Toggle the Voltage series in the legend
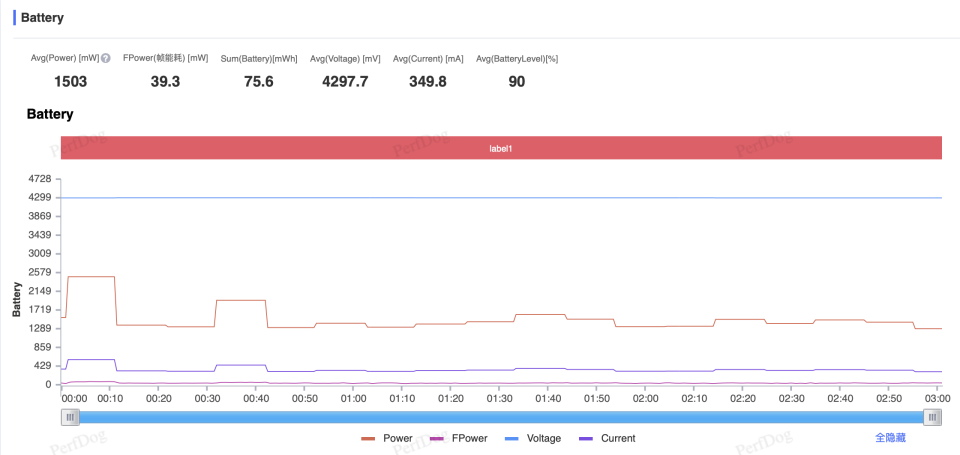Screen dimensions: 960x455 click(x=533, y=438)
